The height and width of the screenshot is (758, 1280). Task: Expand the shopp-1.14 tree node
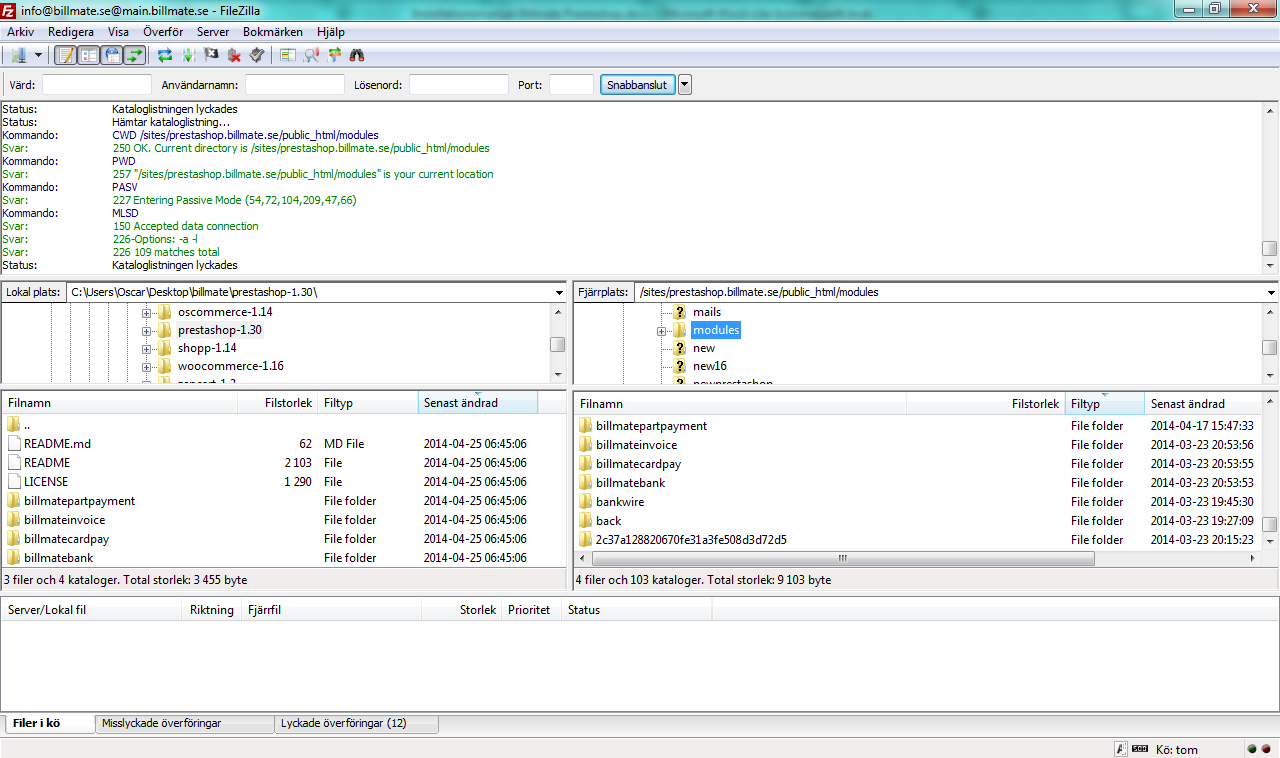pyautogui.click(x=147, y=348)
